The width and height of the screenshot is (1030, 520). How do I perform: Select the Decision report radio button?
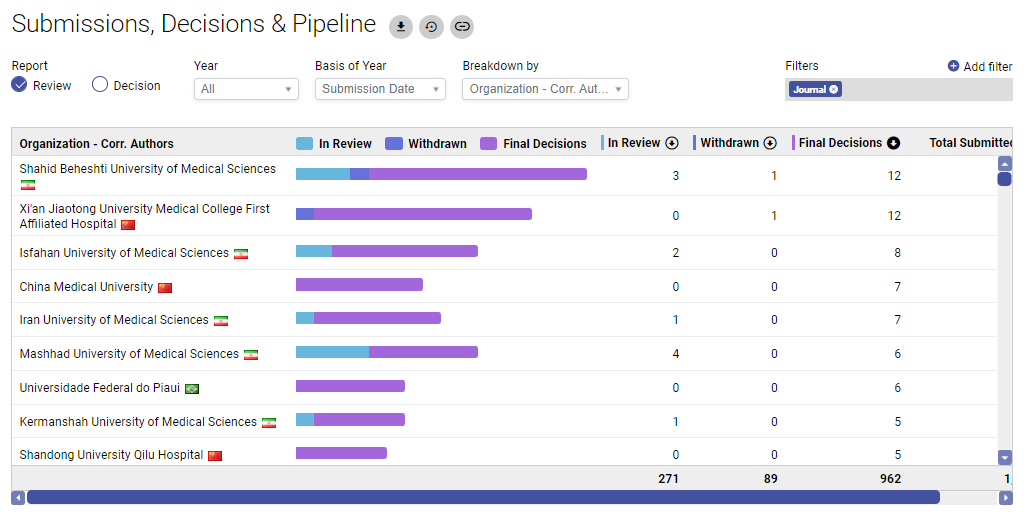click(100, 85)
